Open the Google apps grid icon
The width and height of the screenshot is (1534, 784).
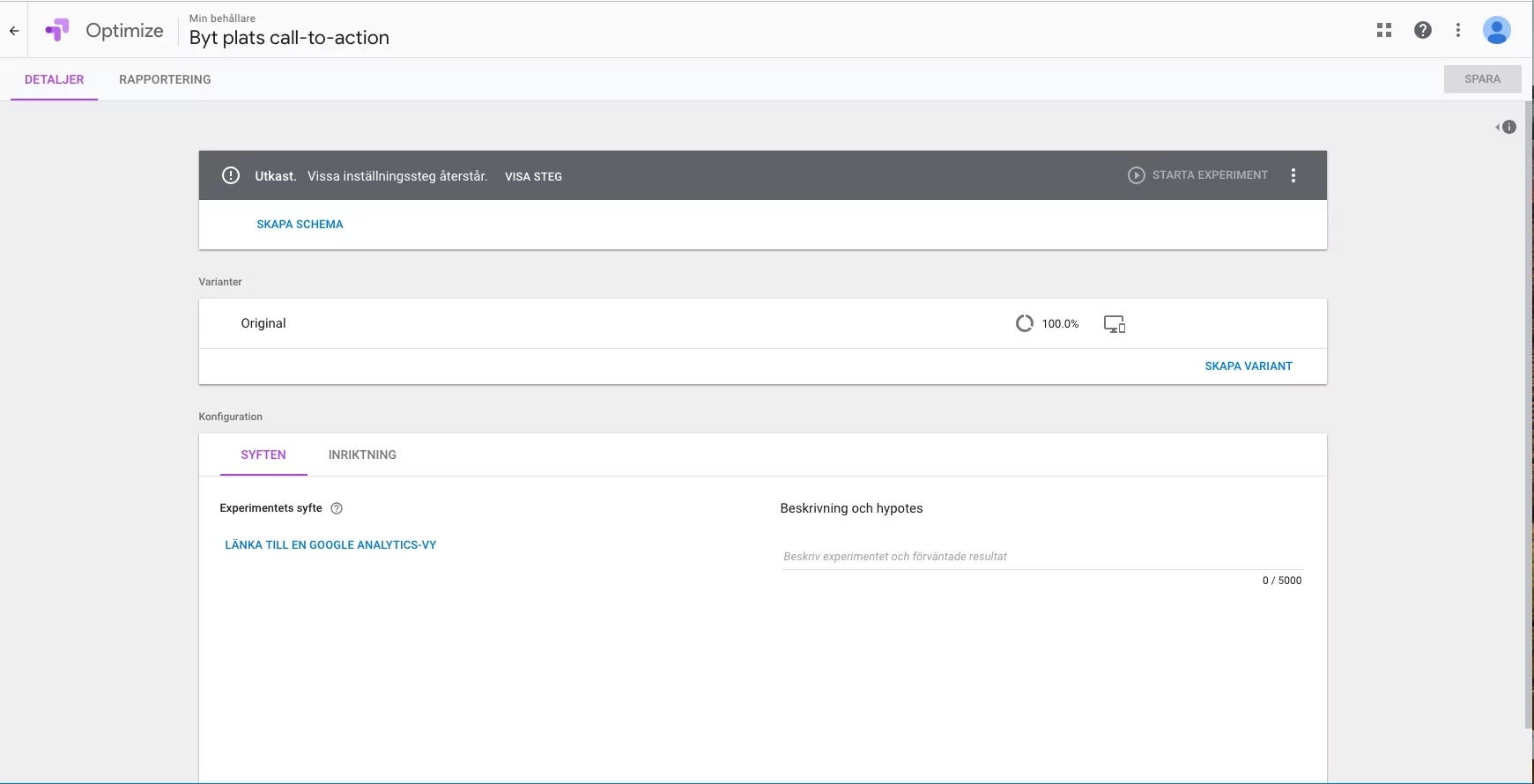coord(1384,31)
